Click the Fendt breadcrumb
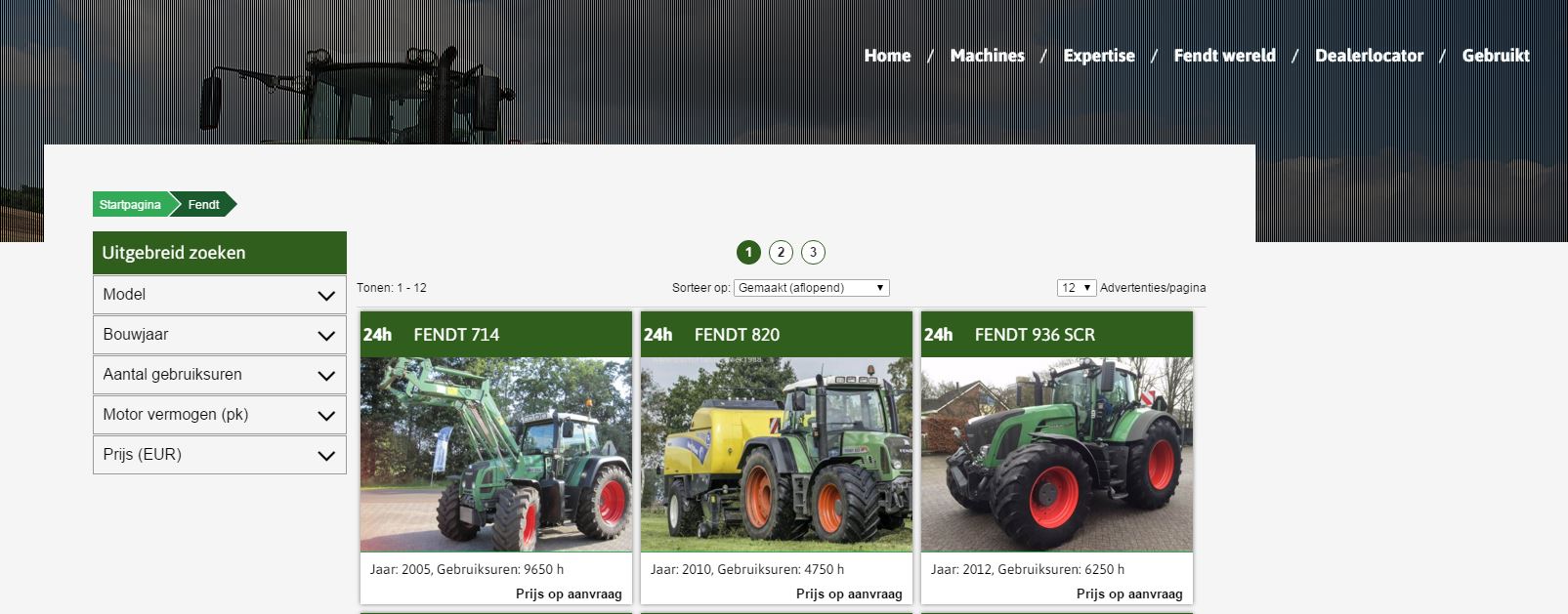The image size is (1568, 614). pos(203,205)
